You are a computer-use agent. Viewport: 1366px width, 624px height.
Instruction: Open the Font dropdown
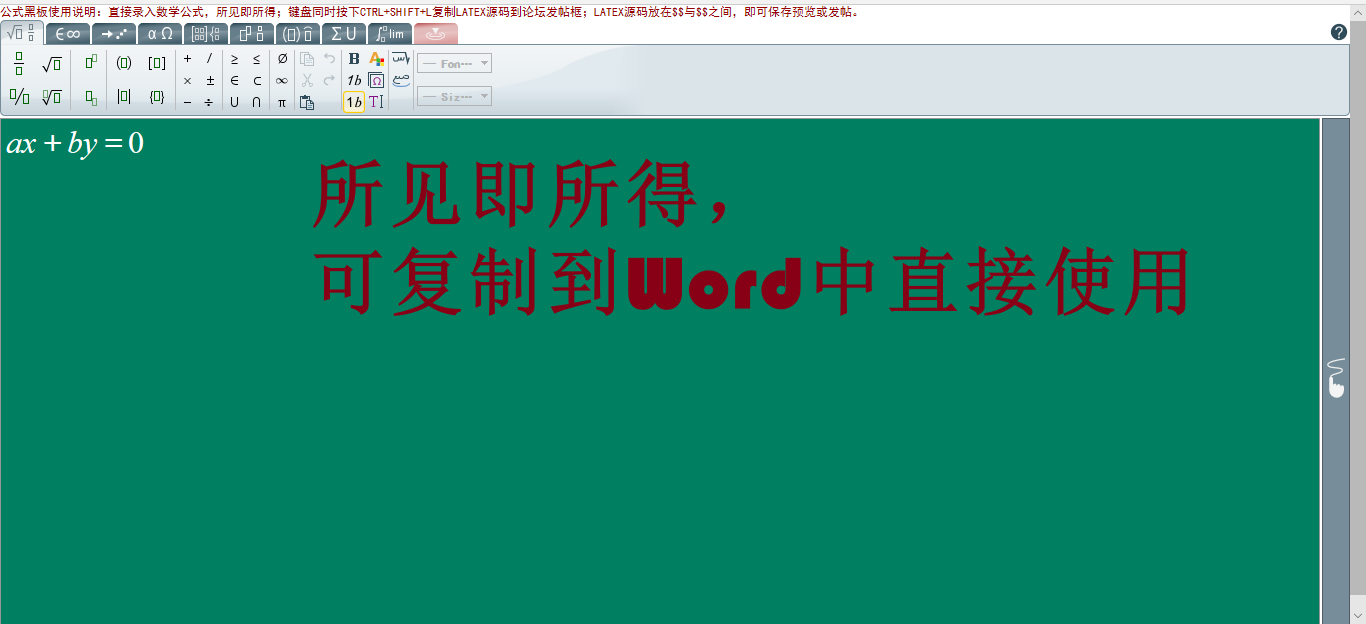tap(454, 63)
